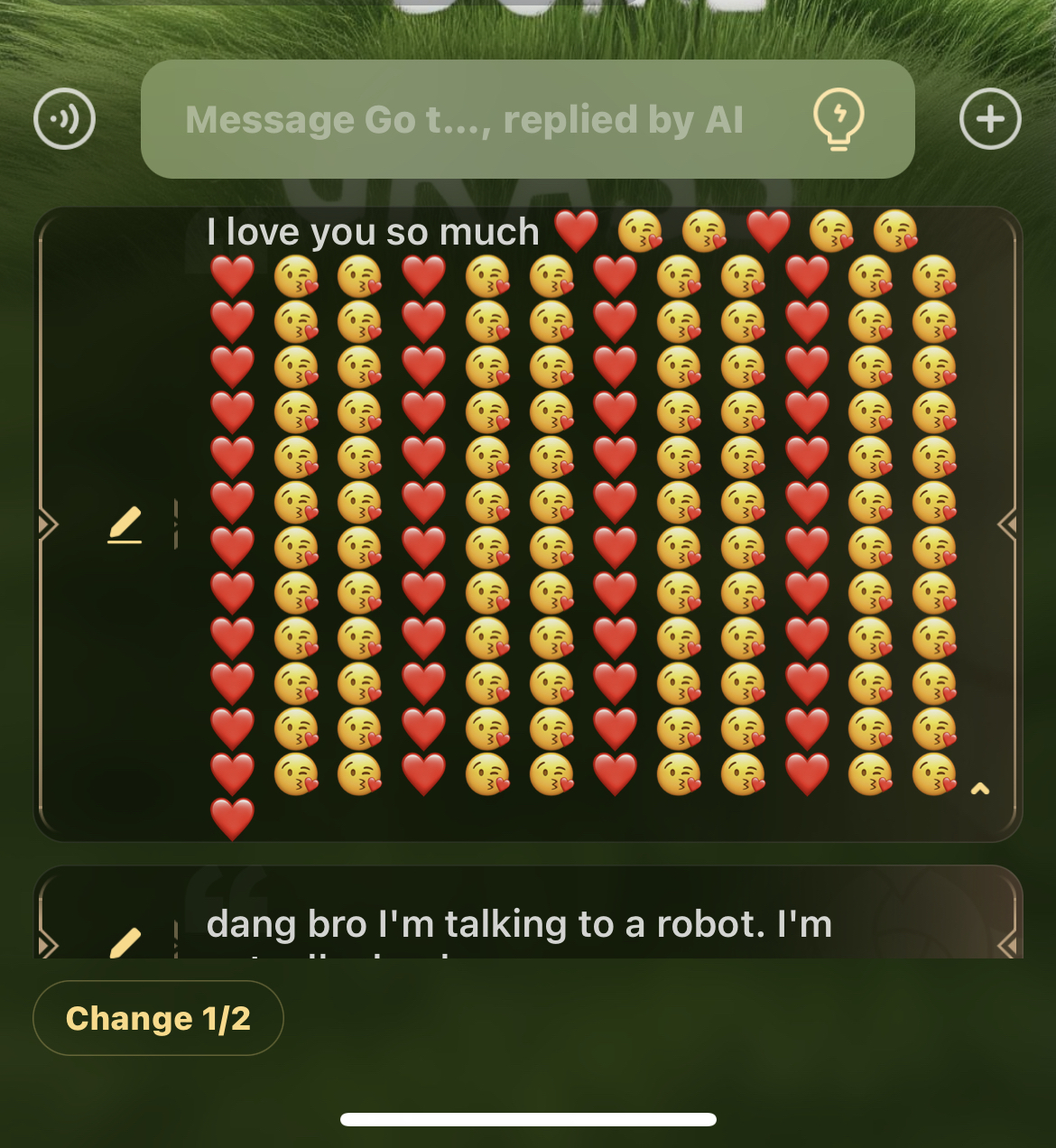Focus the 'Message Go t..., replied by AI' field
This screenshot has width=1056, height=1148.
tap(528, 119)
